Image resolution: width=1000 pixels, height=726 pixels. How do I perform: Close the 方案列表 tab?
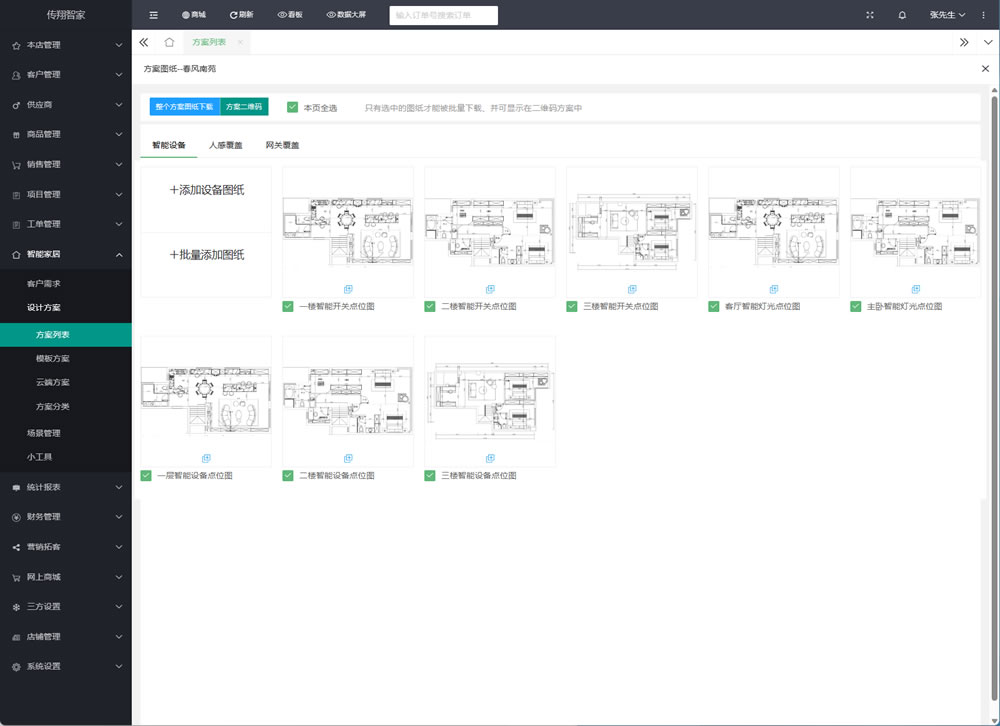click(x=240, y=42)
